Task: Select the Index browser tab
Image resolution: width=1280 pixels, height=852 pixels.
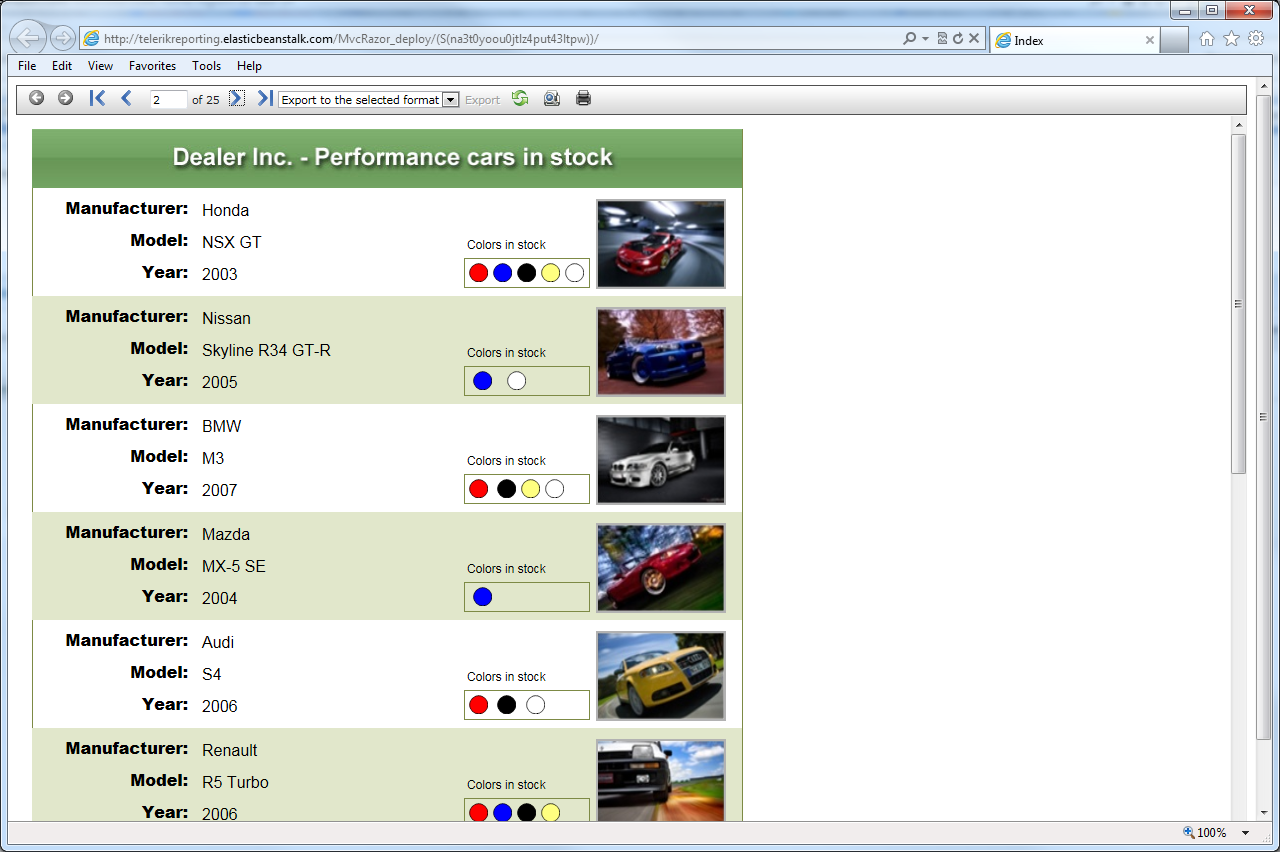Action: pos(1074,40)
